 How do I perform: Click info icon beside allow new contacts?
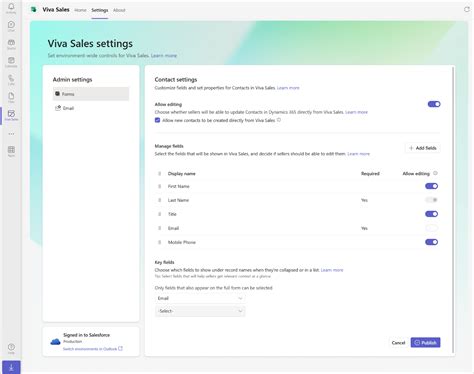pyautogui.click(x=279, y=120)
